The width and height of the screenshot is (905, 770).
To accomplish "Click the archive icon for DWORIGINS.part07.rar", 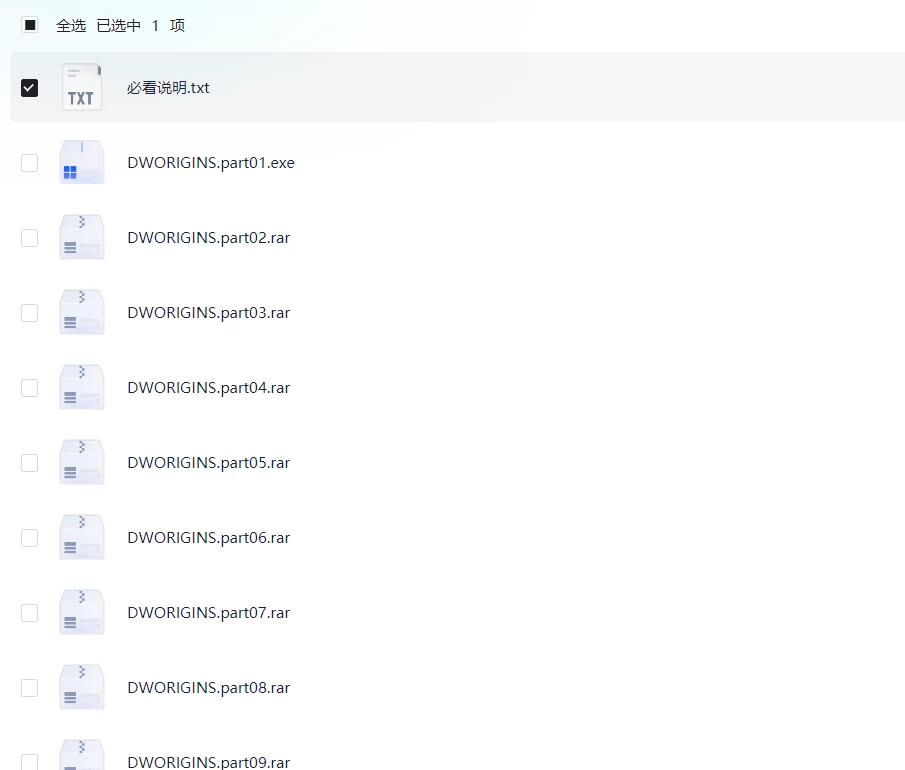I will point(81,613).
